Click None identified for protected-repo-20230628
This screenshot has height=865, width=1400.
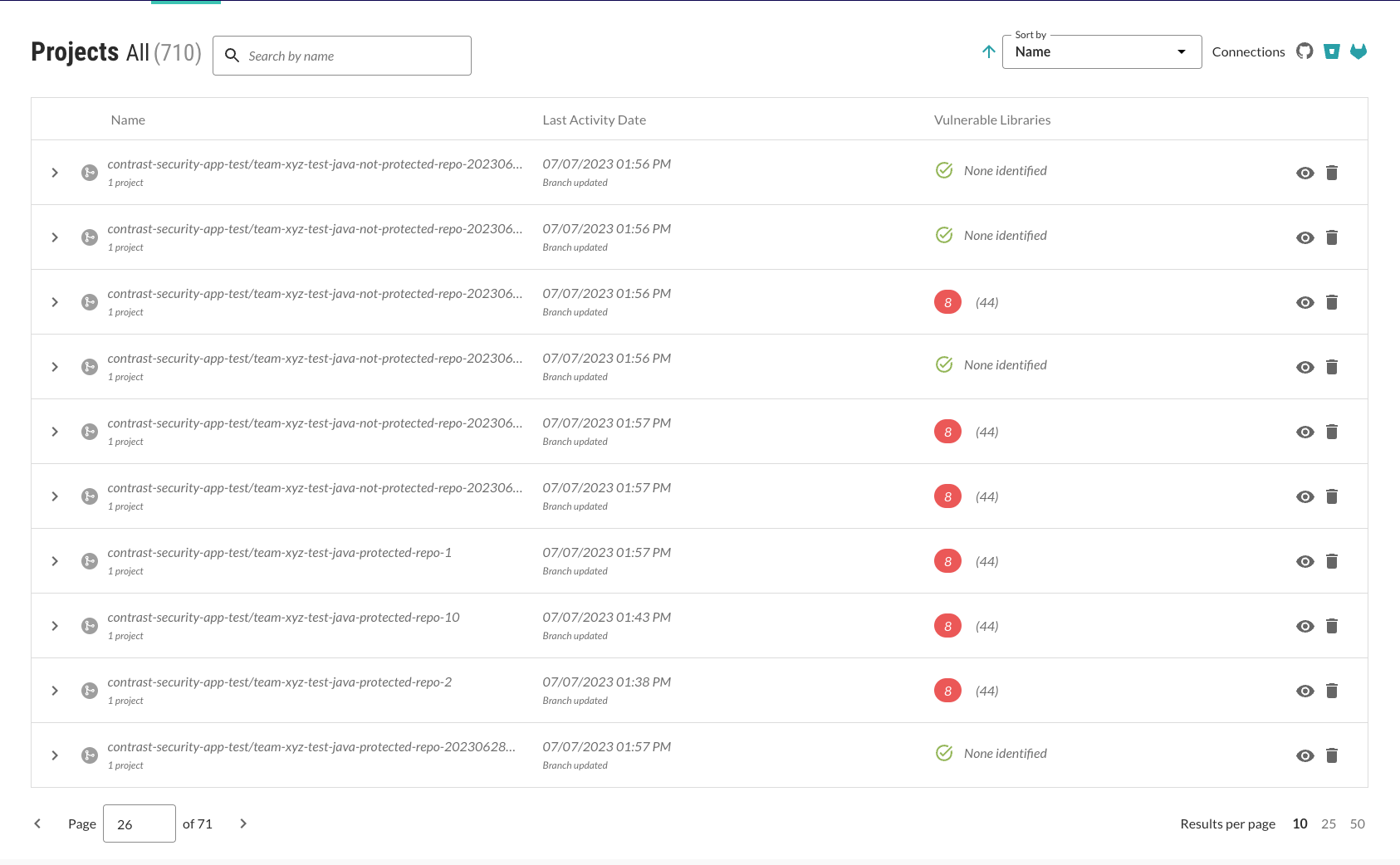[1006, 753]
